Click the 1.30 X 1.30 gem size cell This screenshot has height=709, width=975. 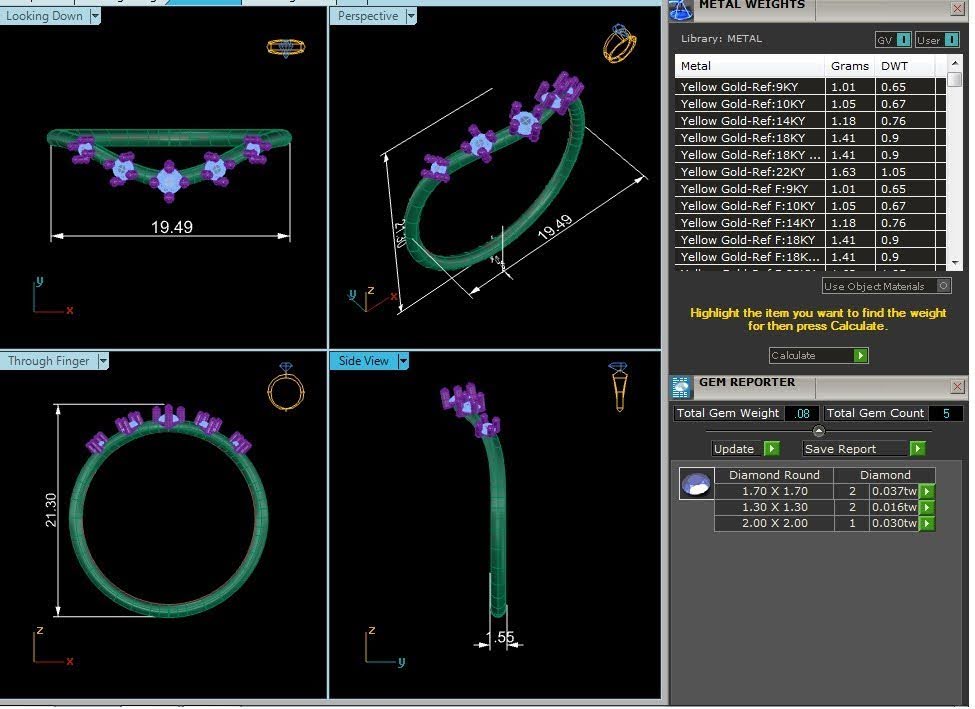(774, 507)
